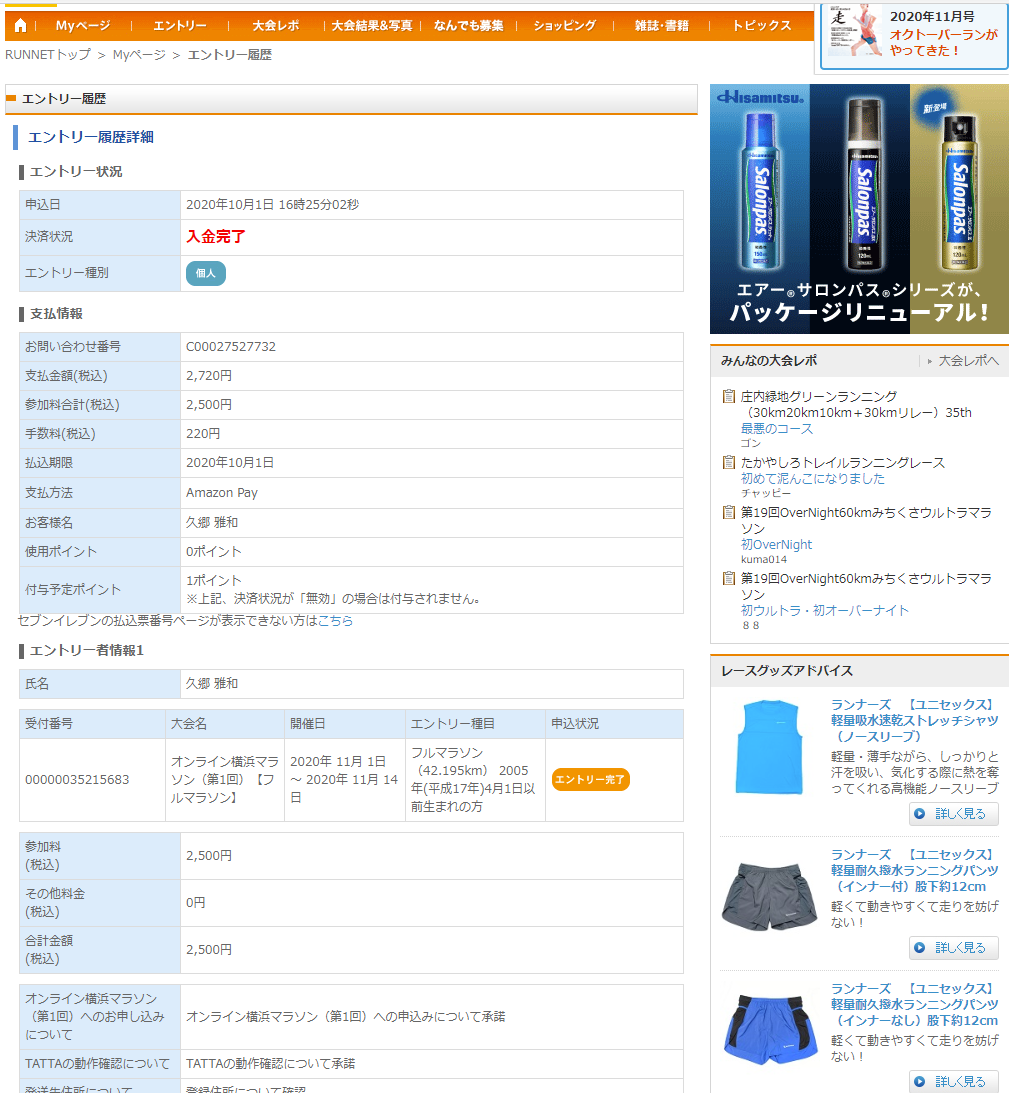Select the 220円 fee value

pos(203,433)
